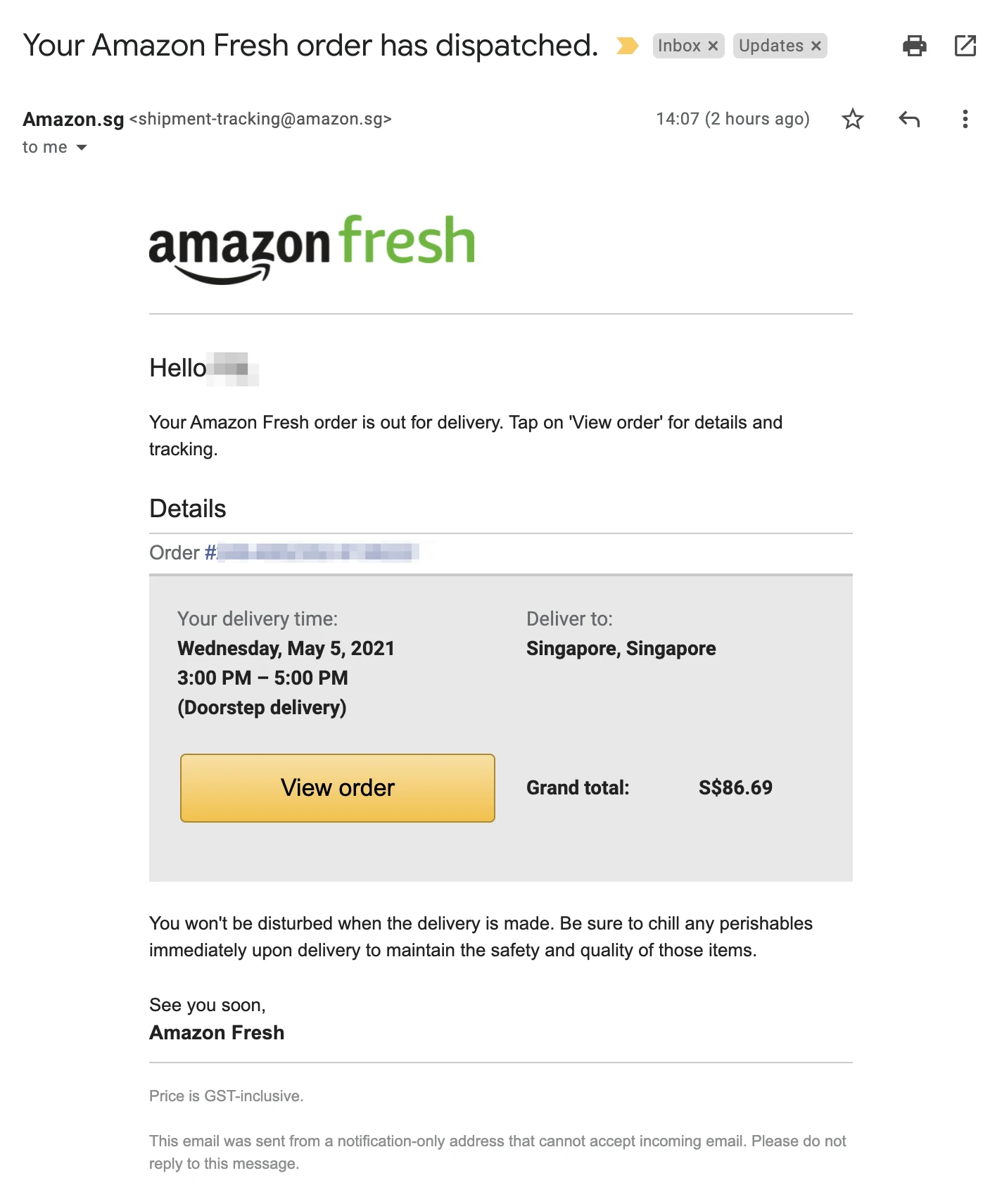Click the Updates label tag

770,46
